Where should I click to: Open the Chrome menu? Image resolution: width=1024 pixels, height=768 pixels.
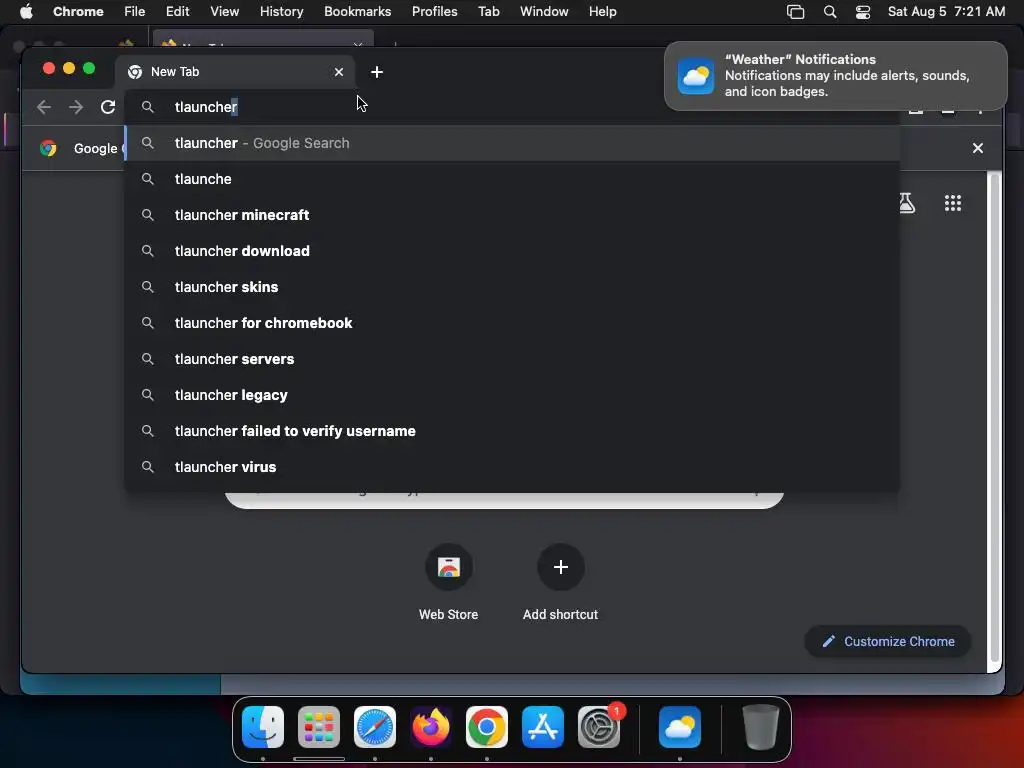tap(78, 12)
